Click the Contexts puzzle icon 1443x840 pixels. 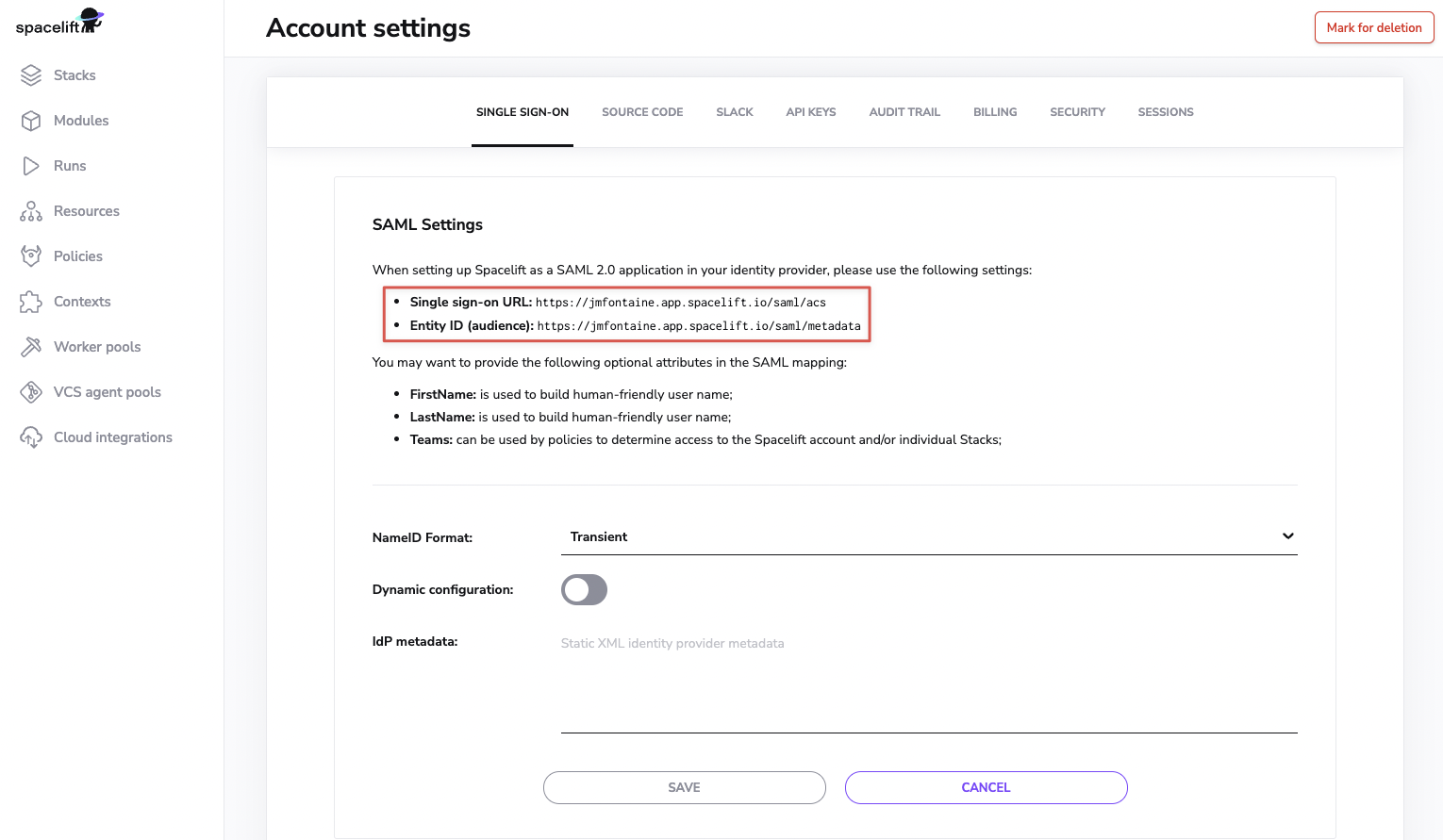(x=31, y=302)
